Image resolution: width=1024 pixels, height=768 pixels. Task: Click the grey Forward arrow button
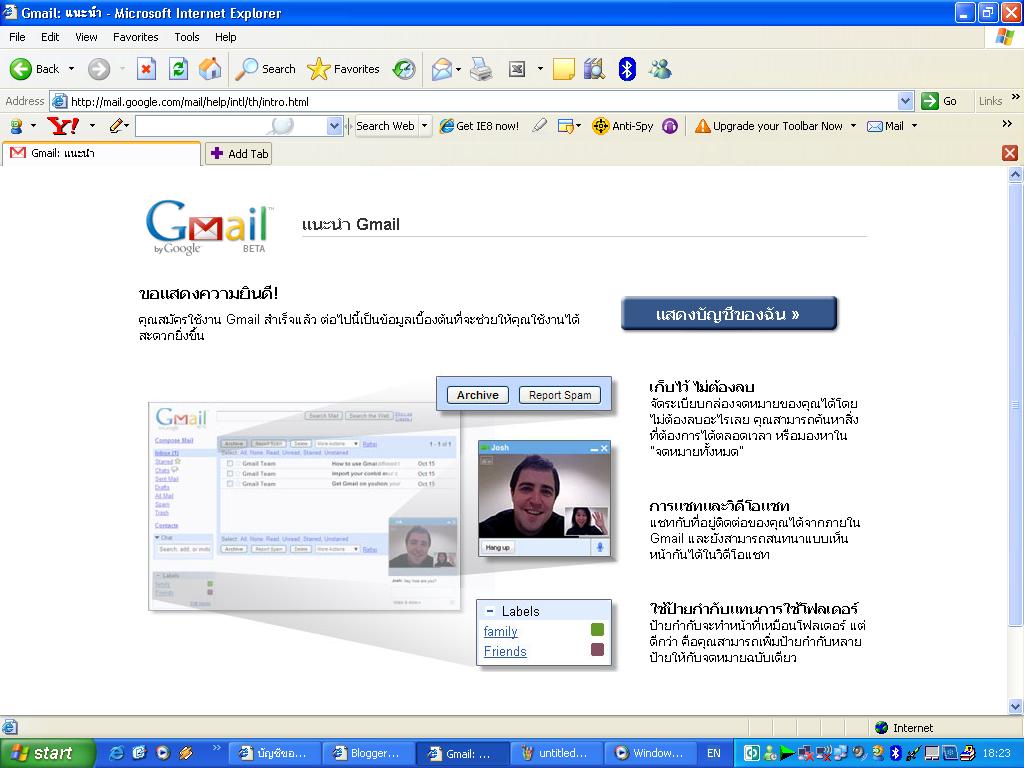pos(99,69)
